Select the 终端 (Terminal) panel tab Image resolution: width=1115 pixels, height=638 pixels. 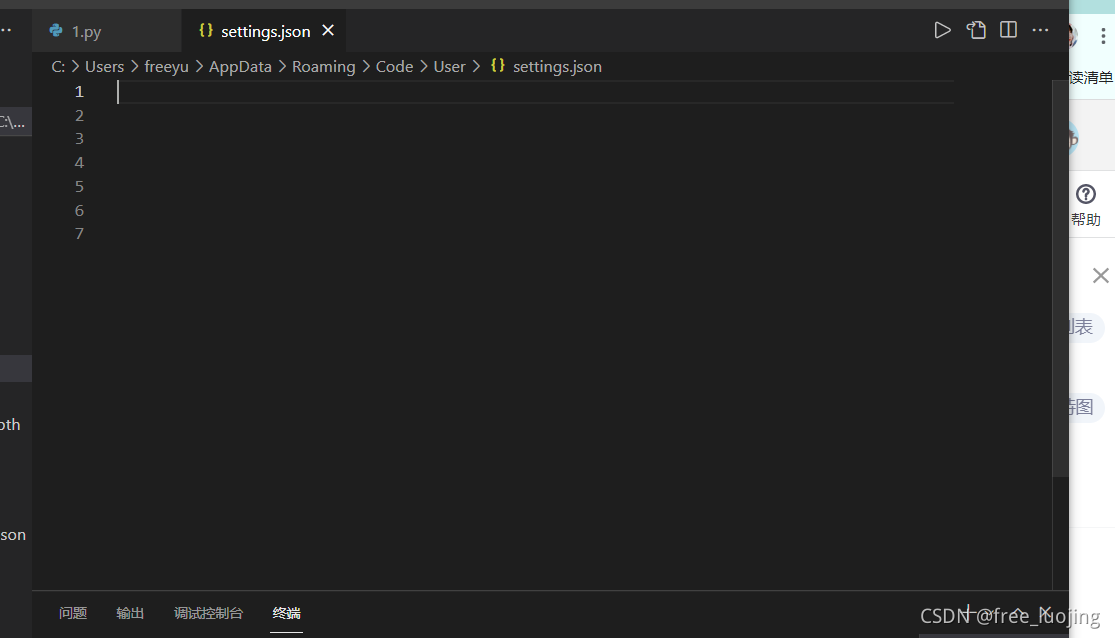(x=287, y=613)
